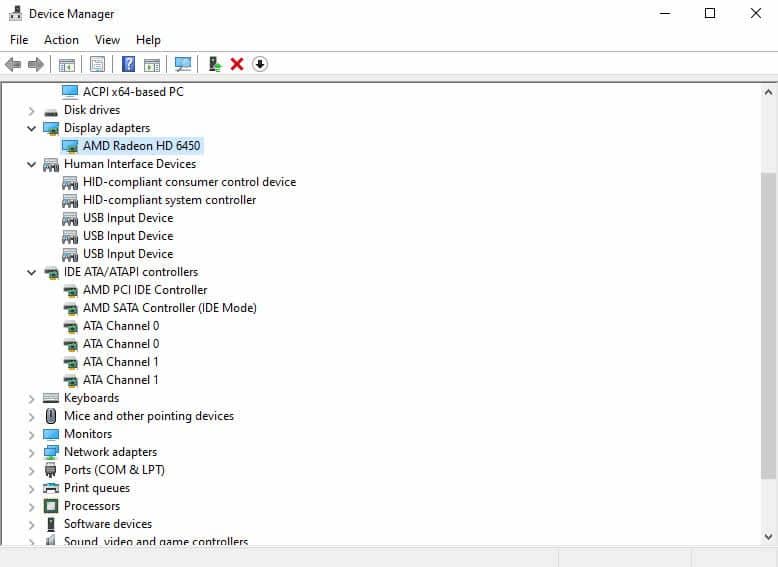778x567 pixels.
Task: Click the Processors chip icon
Action: click(51, 506)
